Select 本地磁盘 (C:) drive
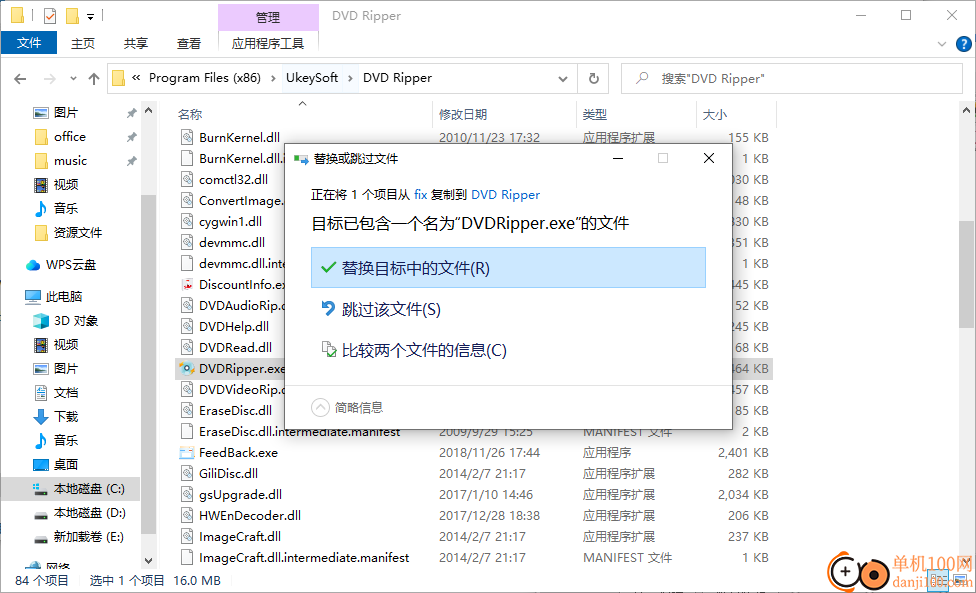Image resolution: width=976 pixels, height=593 pixels. click(x=89, y=488)
